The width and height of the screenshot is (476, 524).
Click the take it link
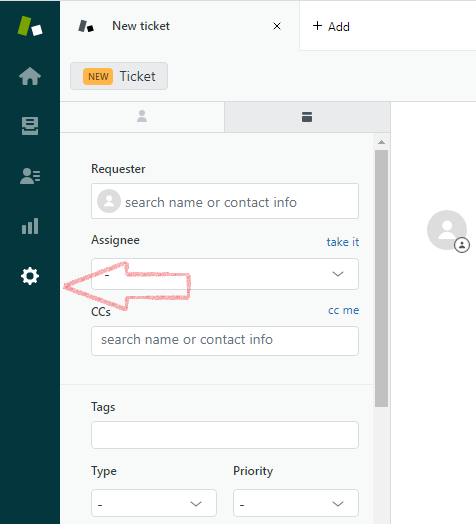[343, 242]
